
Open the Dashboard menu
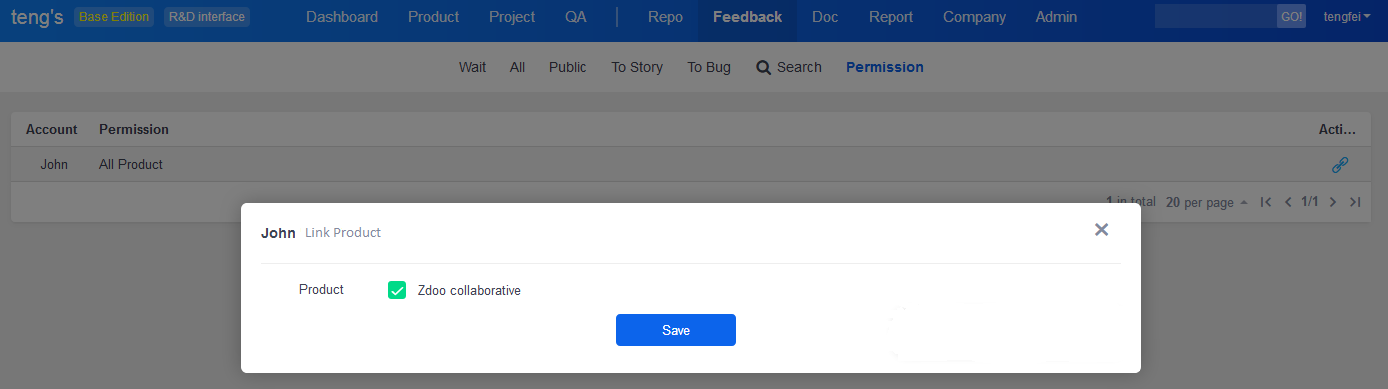[342, 17]
